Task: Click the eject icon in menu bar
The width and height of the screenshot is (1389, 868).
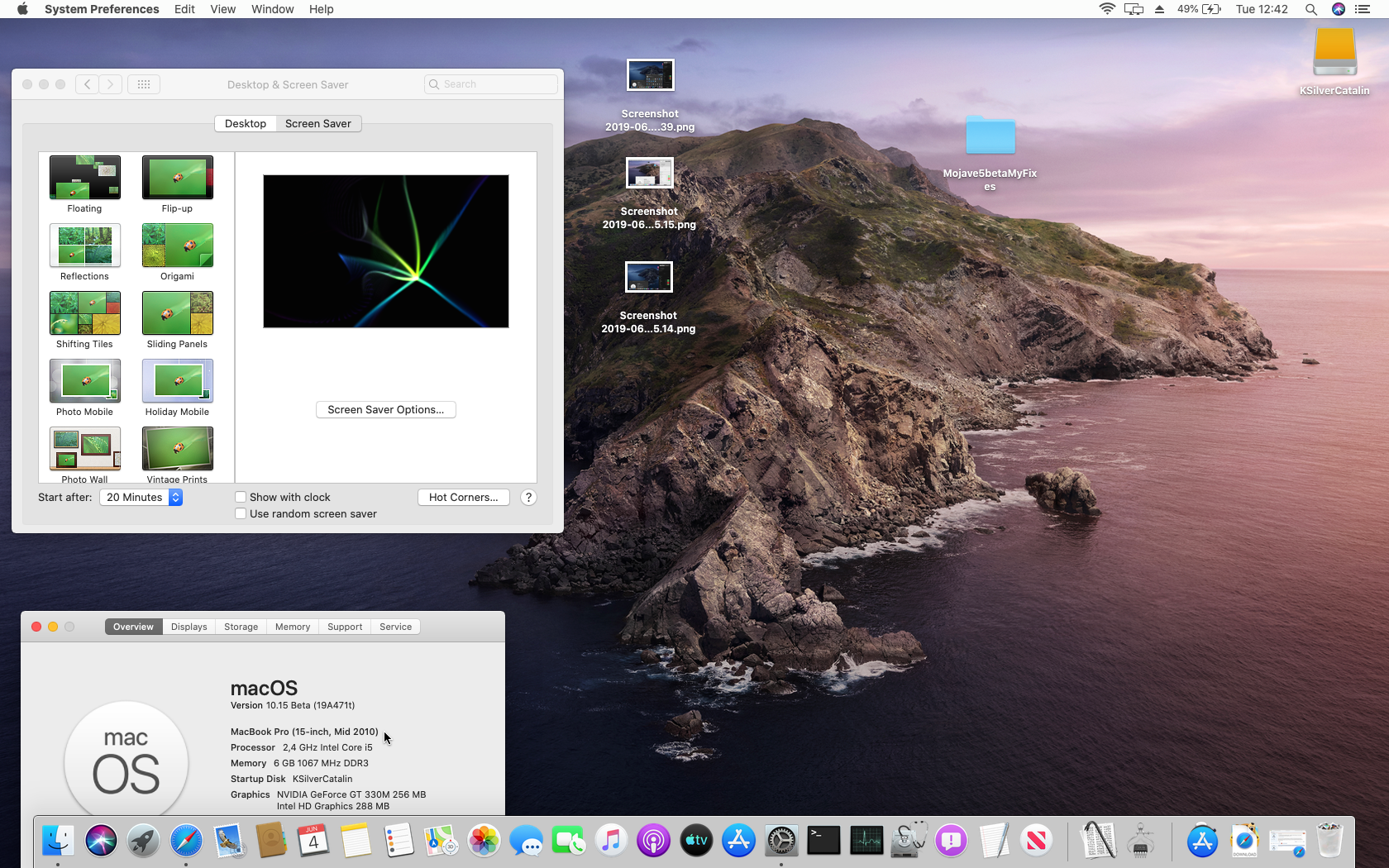Action: click(1159, 9)
